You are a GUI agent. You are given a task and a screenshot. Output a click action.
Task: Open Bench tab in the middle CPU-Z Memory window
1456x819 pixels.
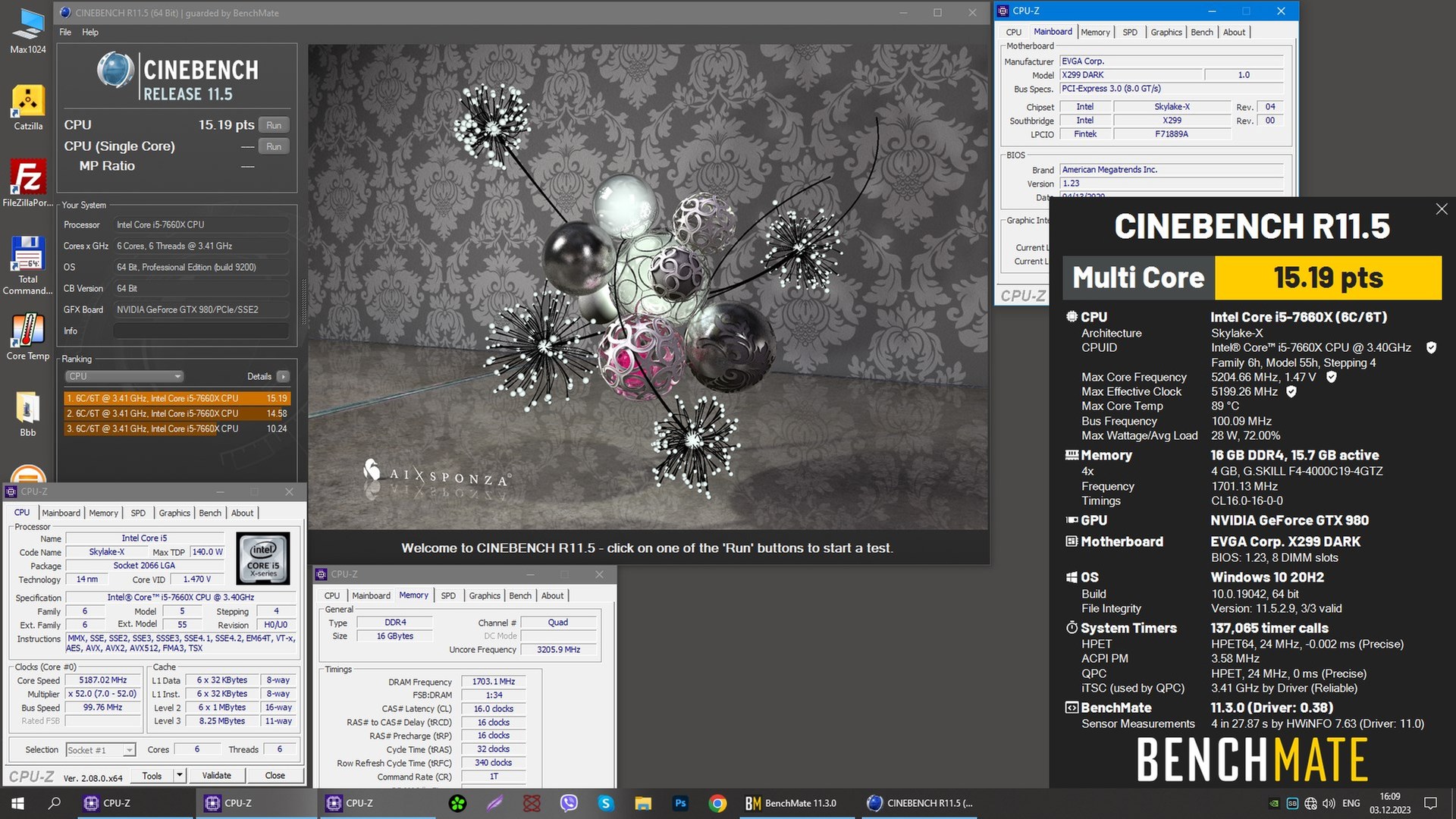(x=520, y=595)
